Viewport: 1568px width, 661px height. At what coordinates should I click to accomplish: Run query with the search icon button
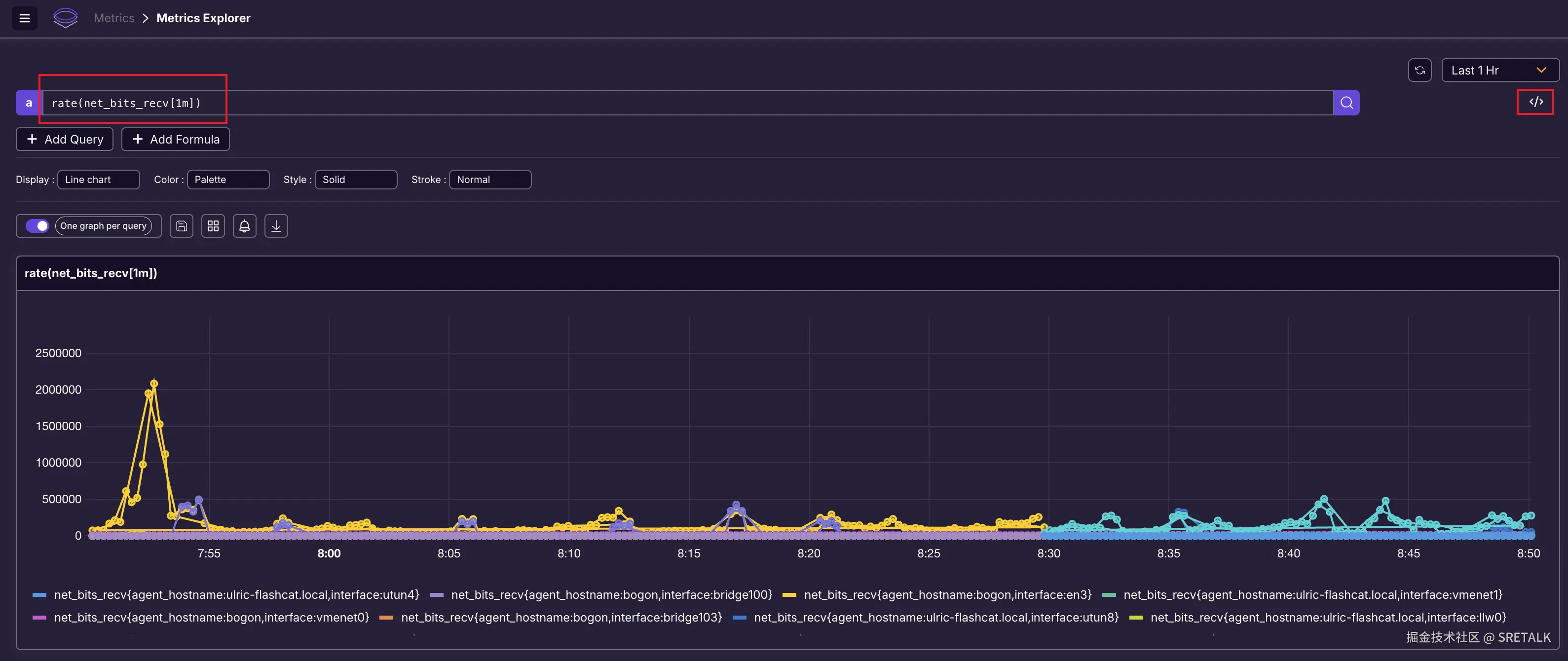(1346, 103)
